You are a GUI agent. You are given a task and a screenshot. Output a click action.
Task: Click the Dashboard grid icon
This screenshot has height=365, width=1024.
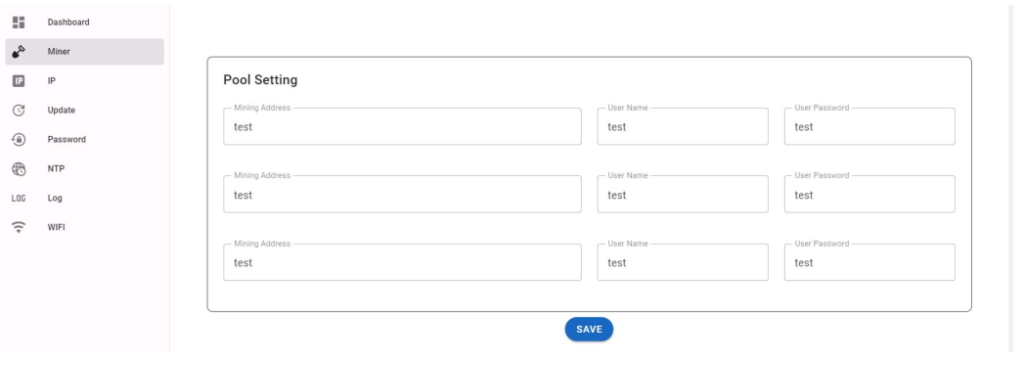[x=18, y=22]
